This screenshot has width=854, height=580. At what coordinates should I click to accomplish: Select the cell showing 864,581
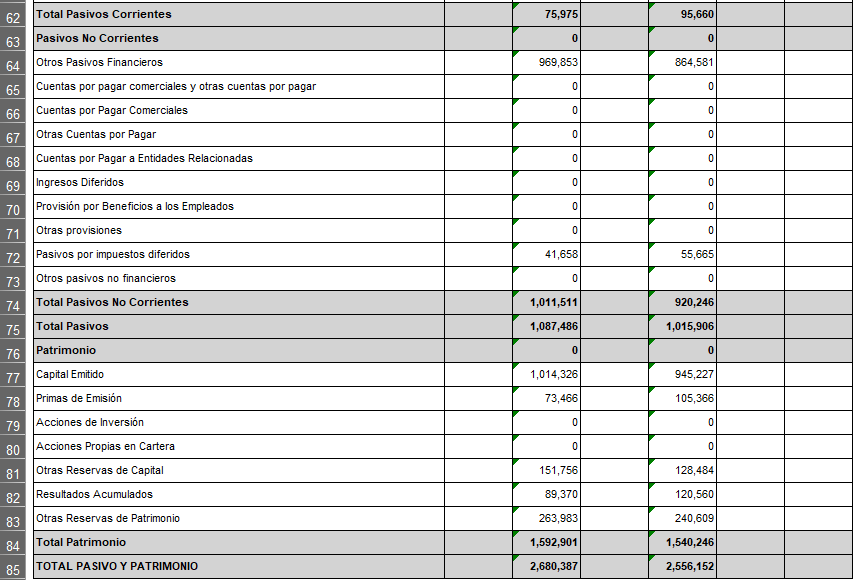point(682,62)
